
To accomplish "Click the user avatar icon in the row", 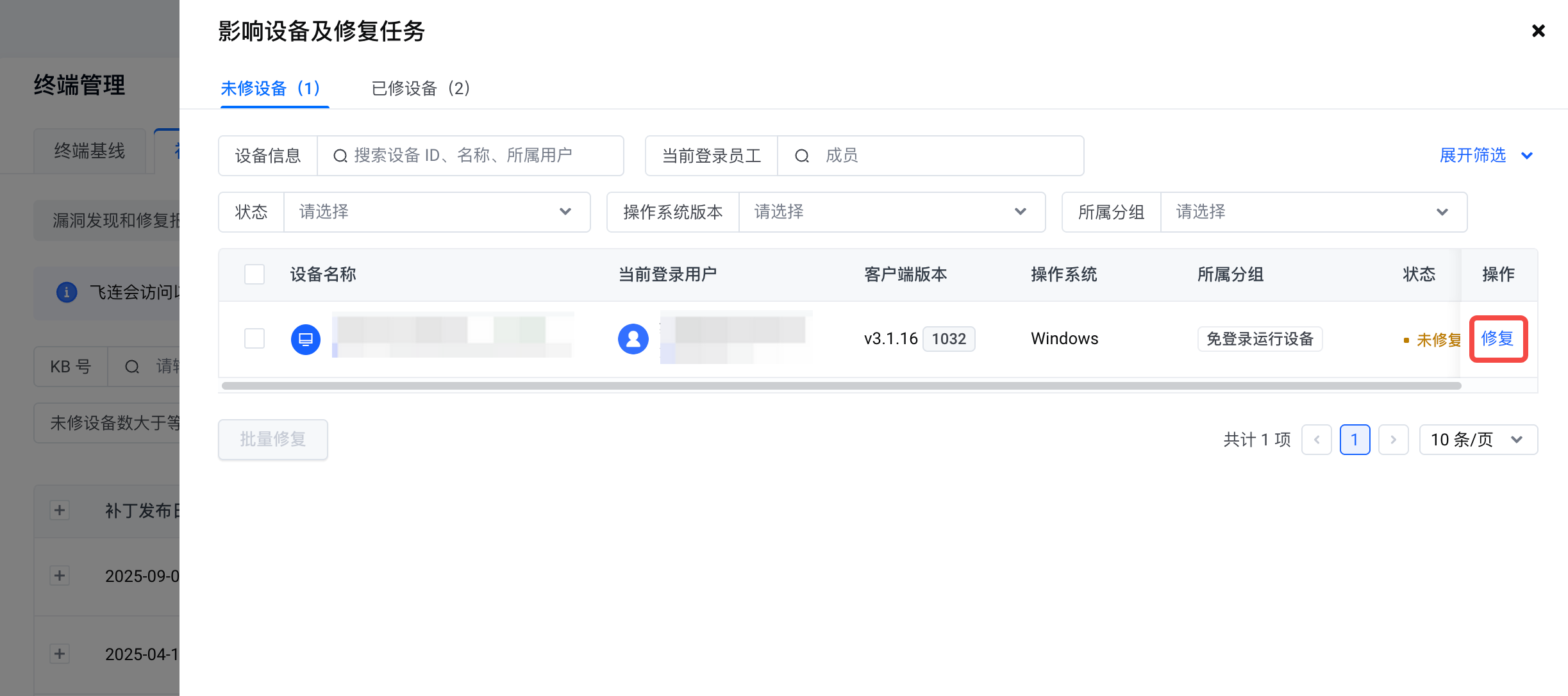I will (x=633, y=339).
